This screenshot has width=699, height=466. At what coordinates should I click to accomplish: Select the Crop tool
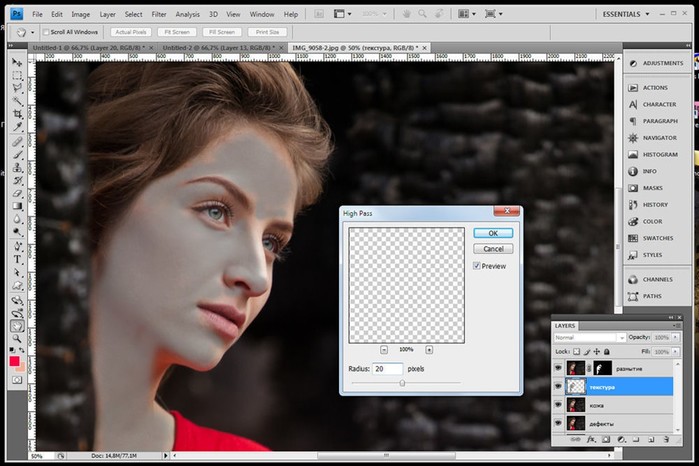[18, 116]
